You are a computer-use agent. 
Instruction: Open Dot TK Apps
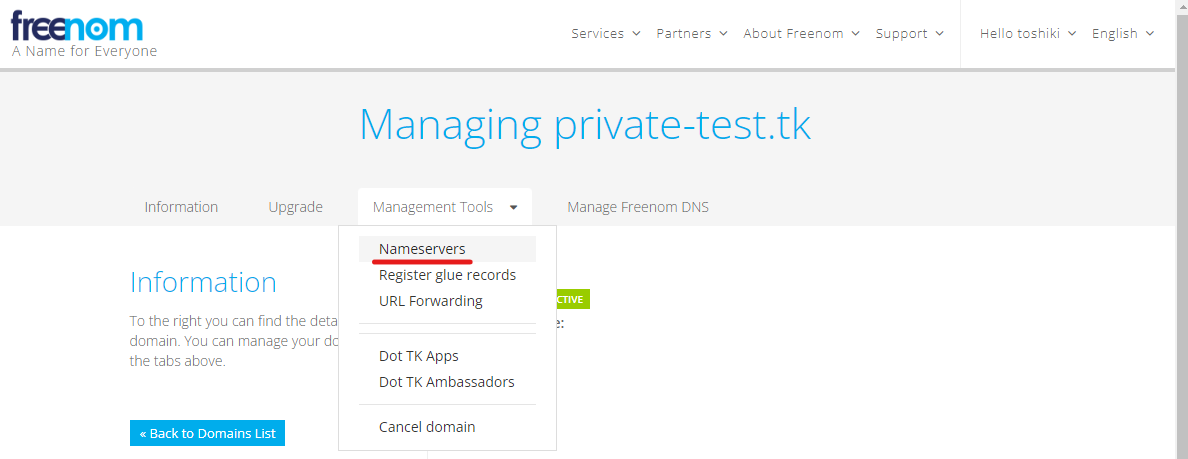(x=418, y=356)
